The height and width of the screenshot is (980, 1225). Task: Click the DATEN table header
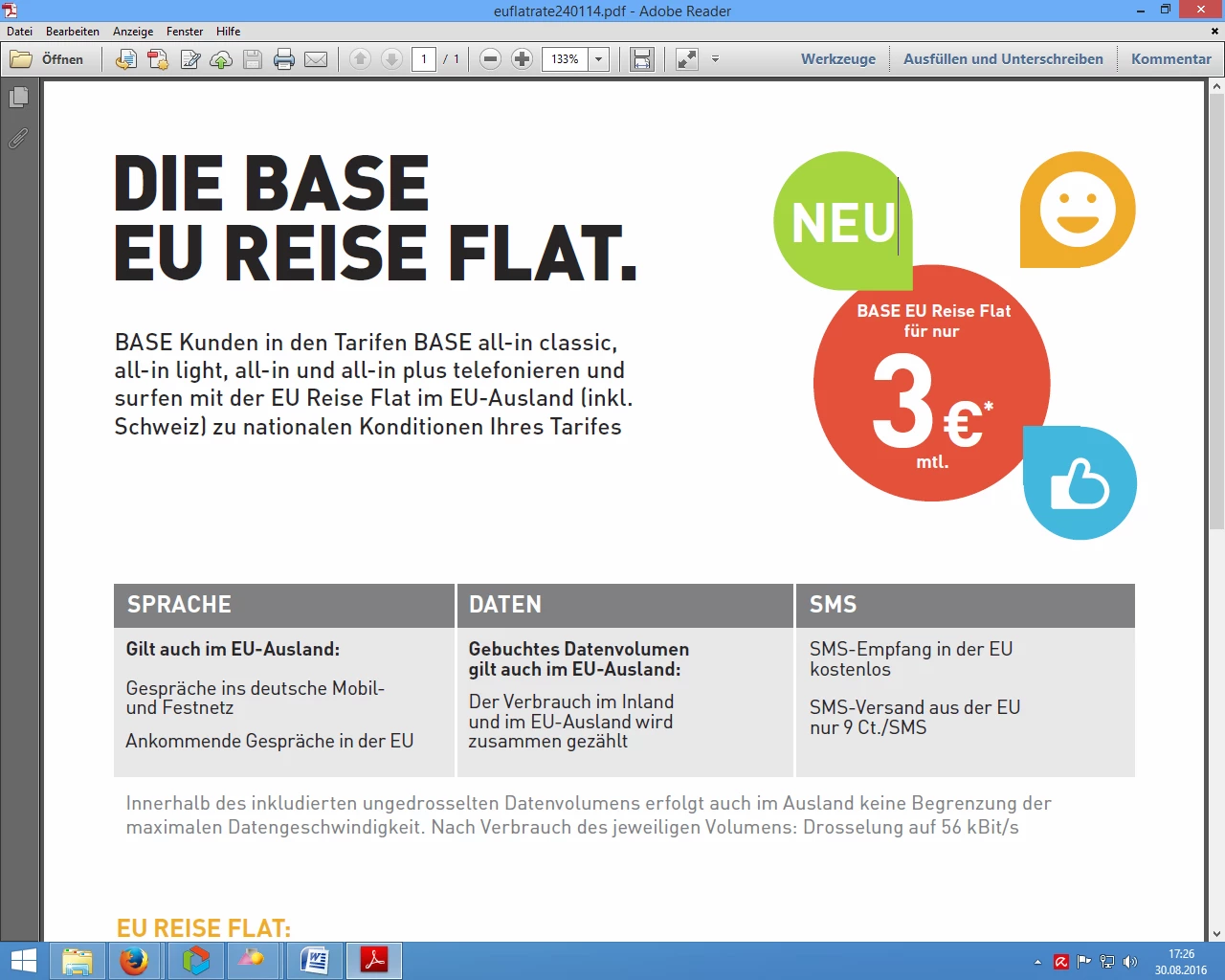click(626, 605)
